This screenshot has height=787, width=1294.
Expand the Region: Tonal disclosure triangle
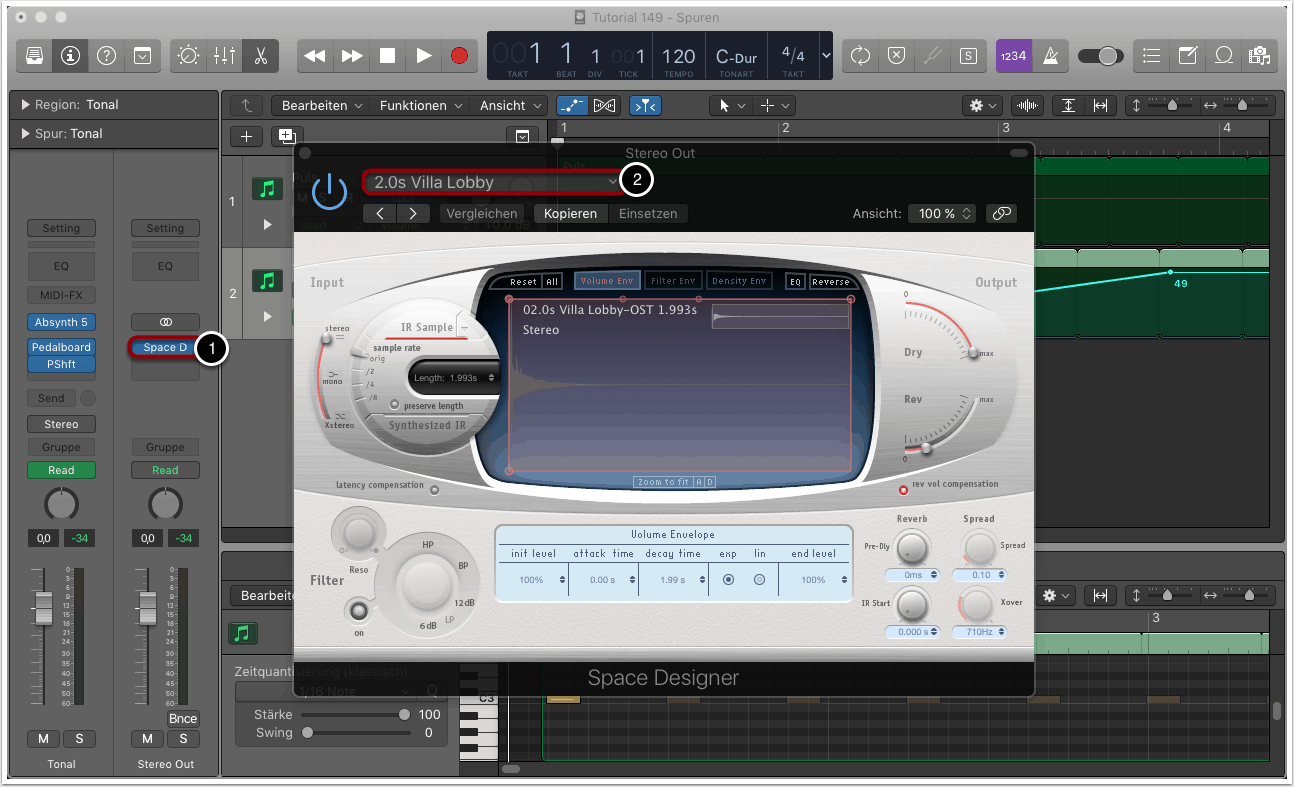25,104
